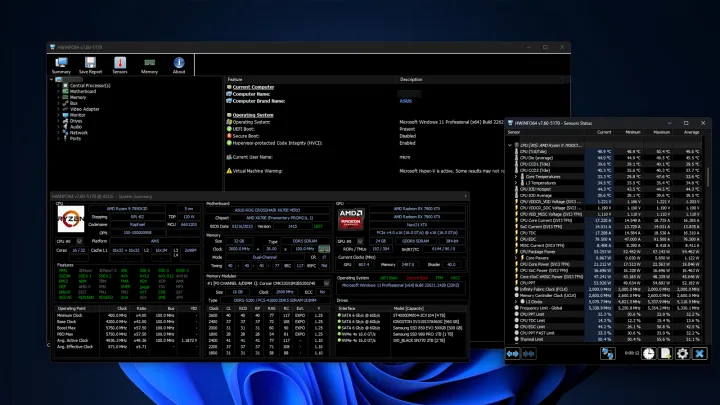
Task: Click the Current column header in Sensors
Action: click(604, 132)
